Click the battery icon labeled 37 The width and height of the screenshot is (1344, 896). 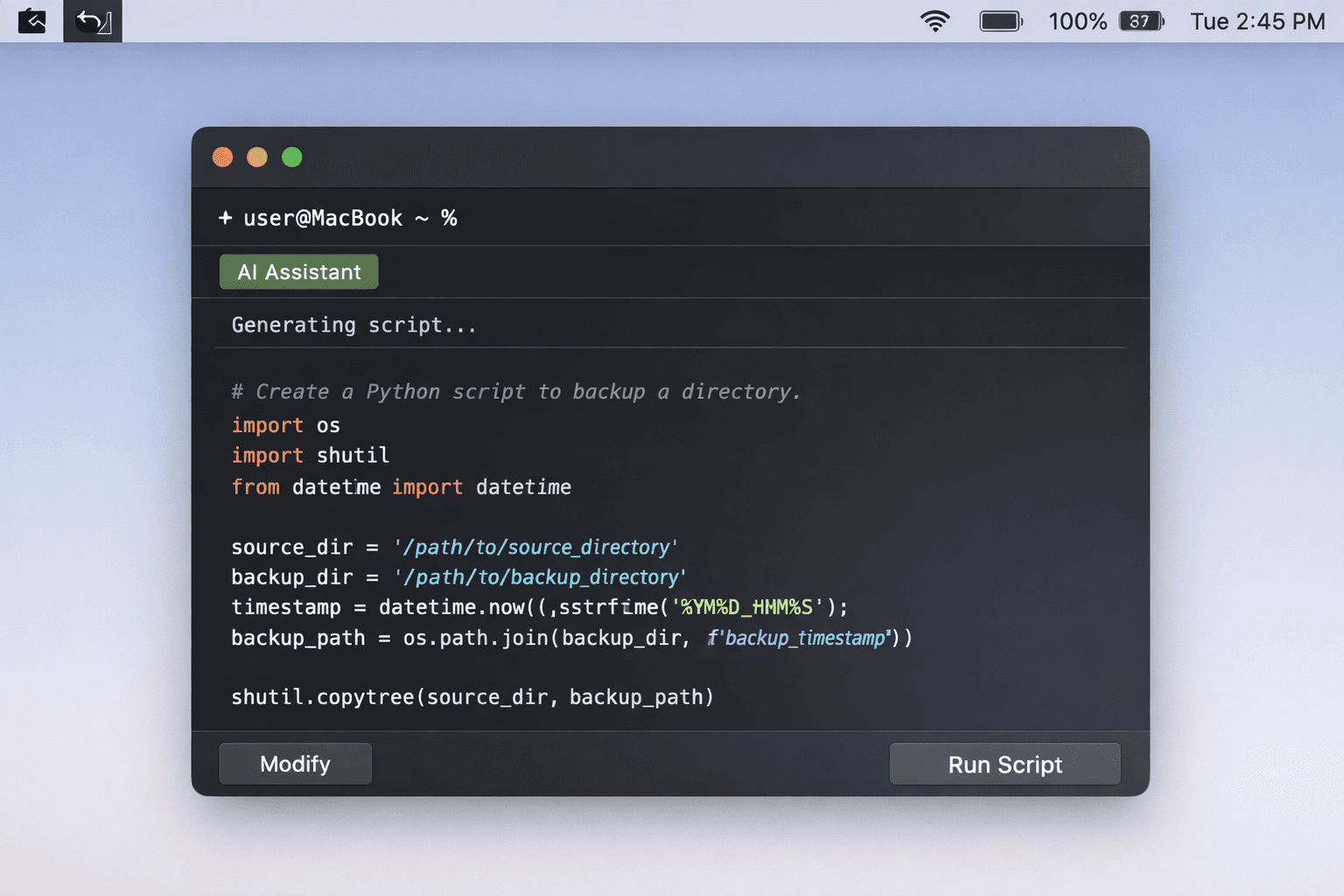coord(1141,21)
